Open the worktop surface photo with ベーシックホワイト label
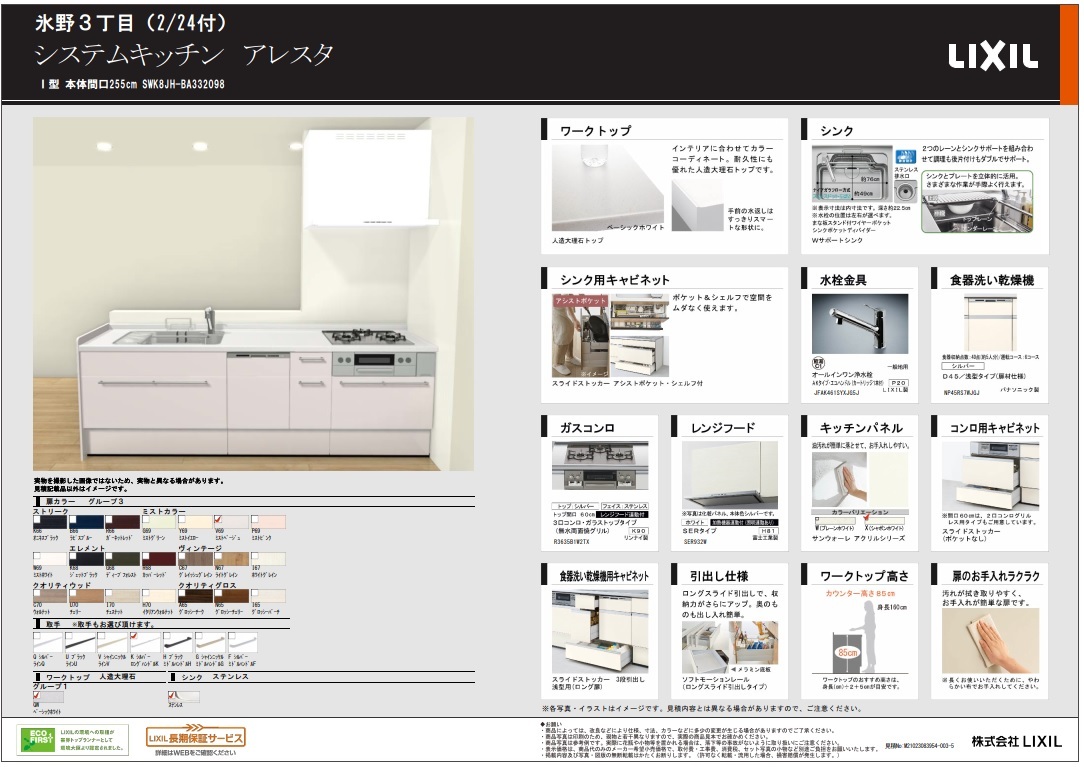Image resolution: width=1084 pixels, height=767 pixels. click(x=608, y=187)
